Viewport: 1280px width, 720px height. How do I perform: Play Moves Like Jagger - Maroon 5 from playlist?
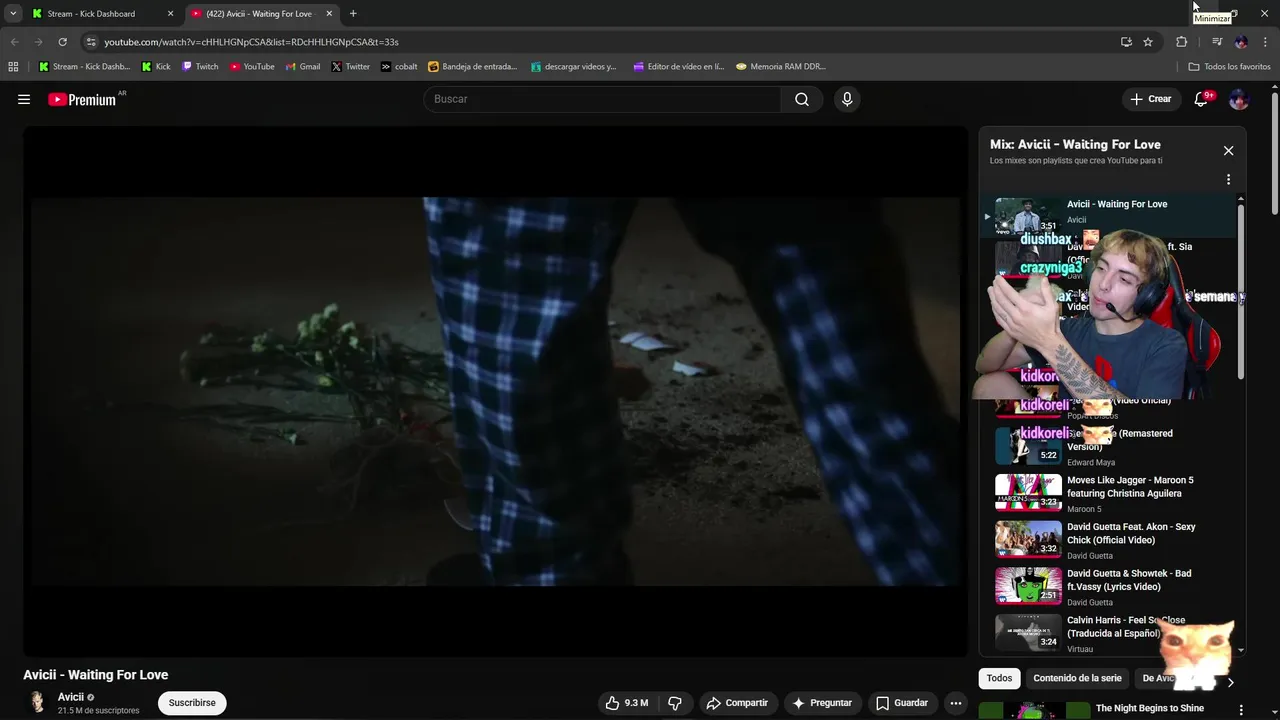[1110, 493]
